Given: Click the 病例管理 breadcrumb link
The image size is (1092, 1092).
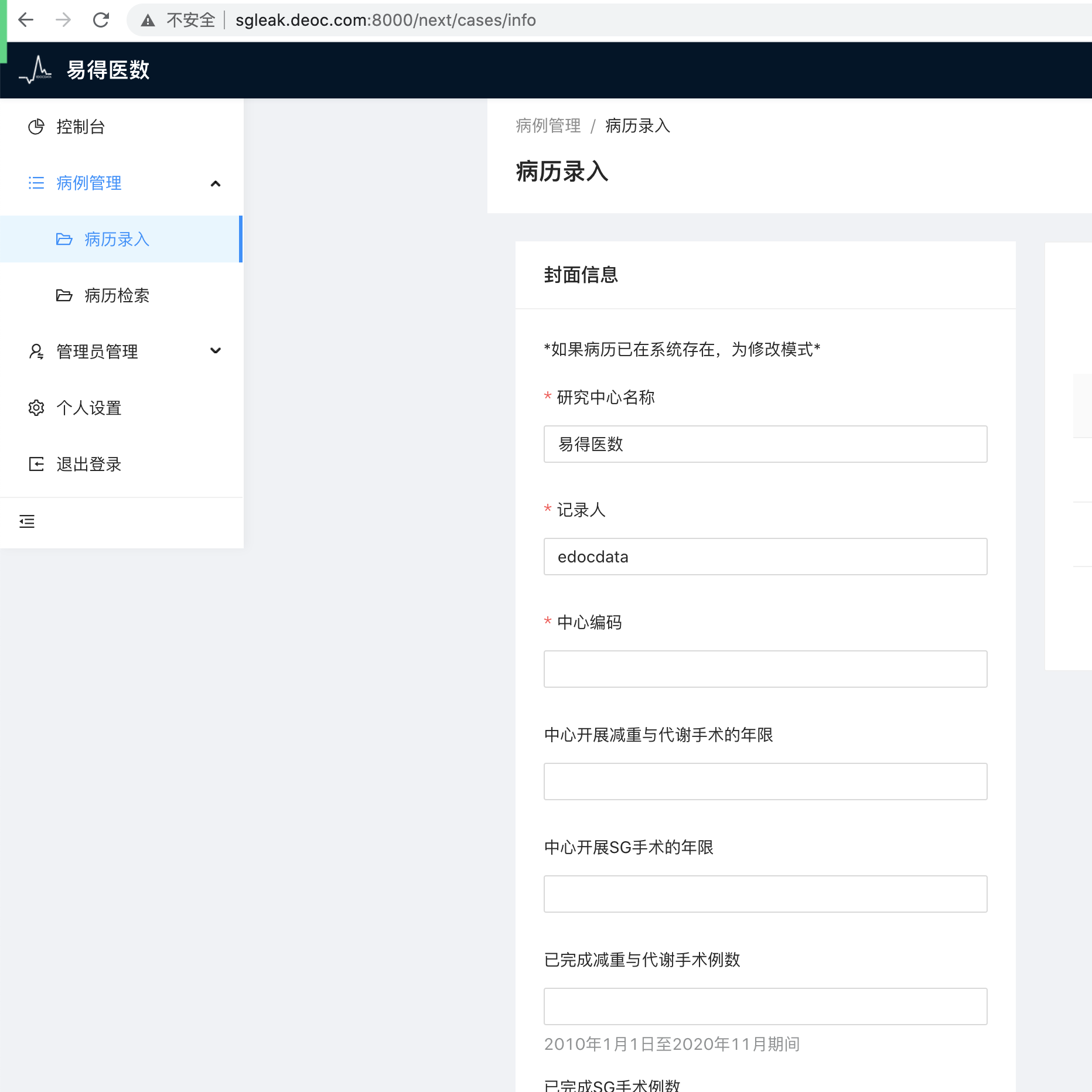Looking at the screenshot, I should 547,125.
